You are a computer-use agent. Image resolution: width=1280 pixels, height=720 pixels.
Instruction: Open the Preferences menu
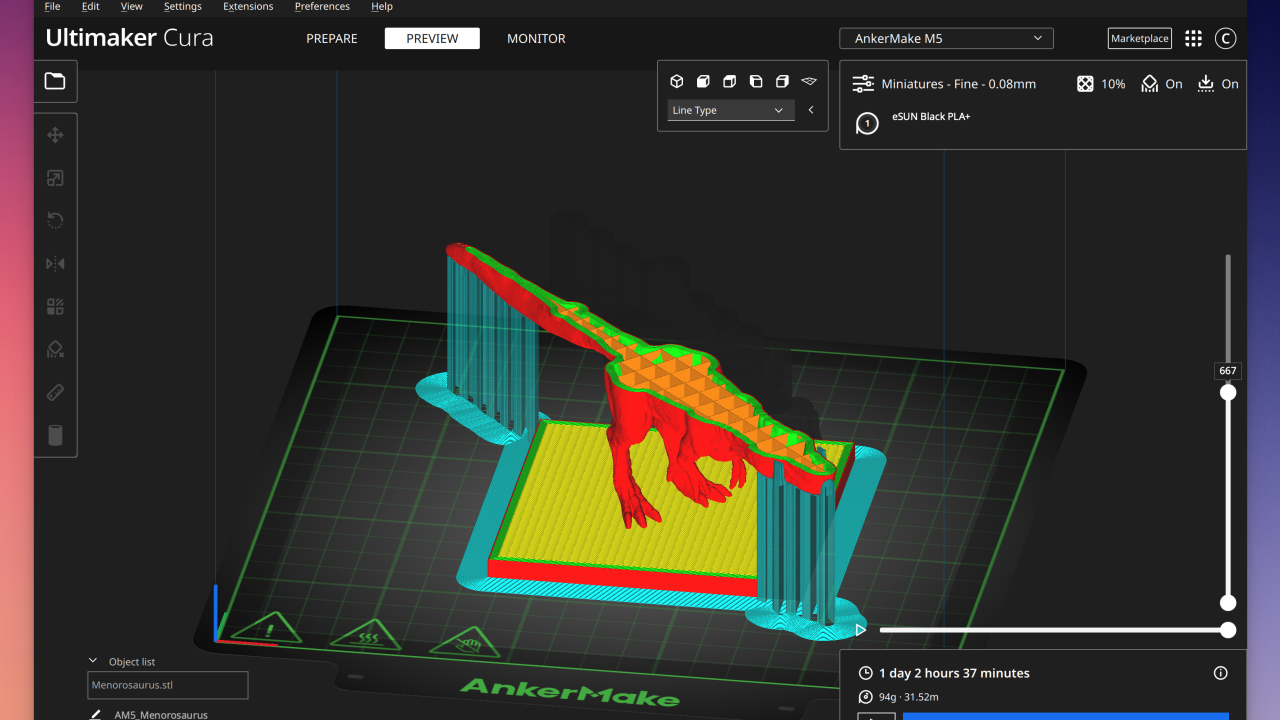[x=322, y=6]
